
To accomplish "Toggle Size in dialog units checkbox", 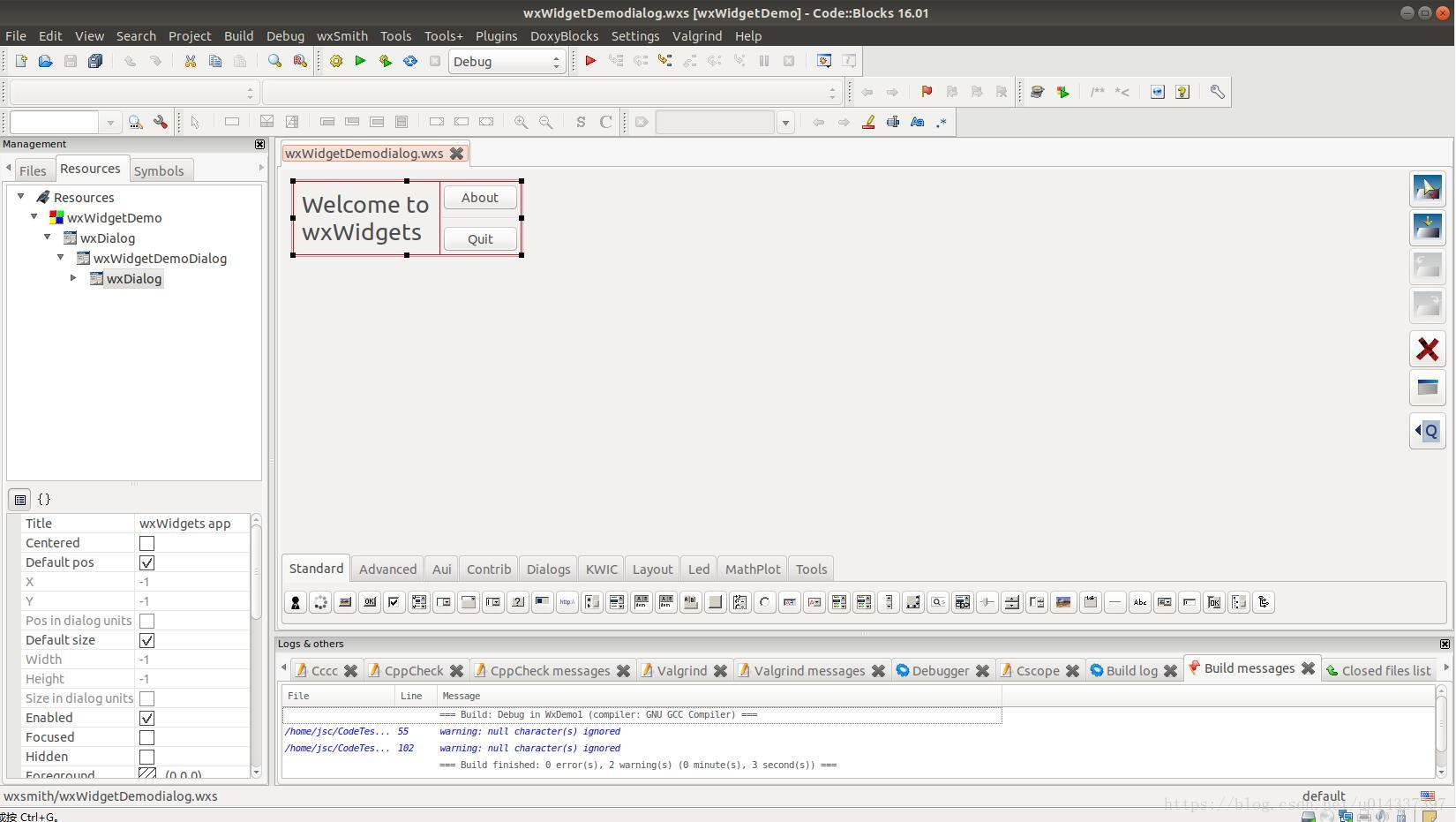I will 147,698.
